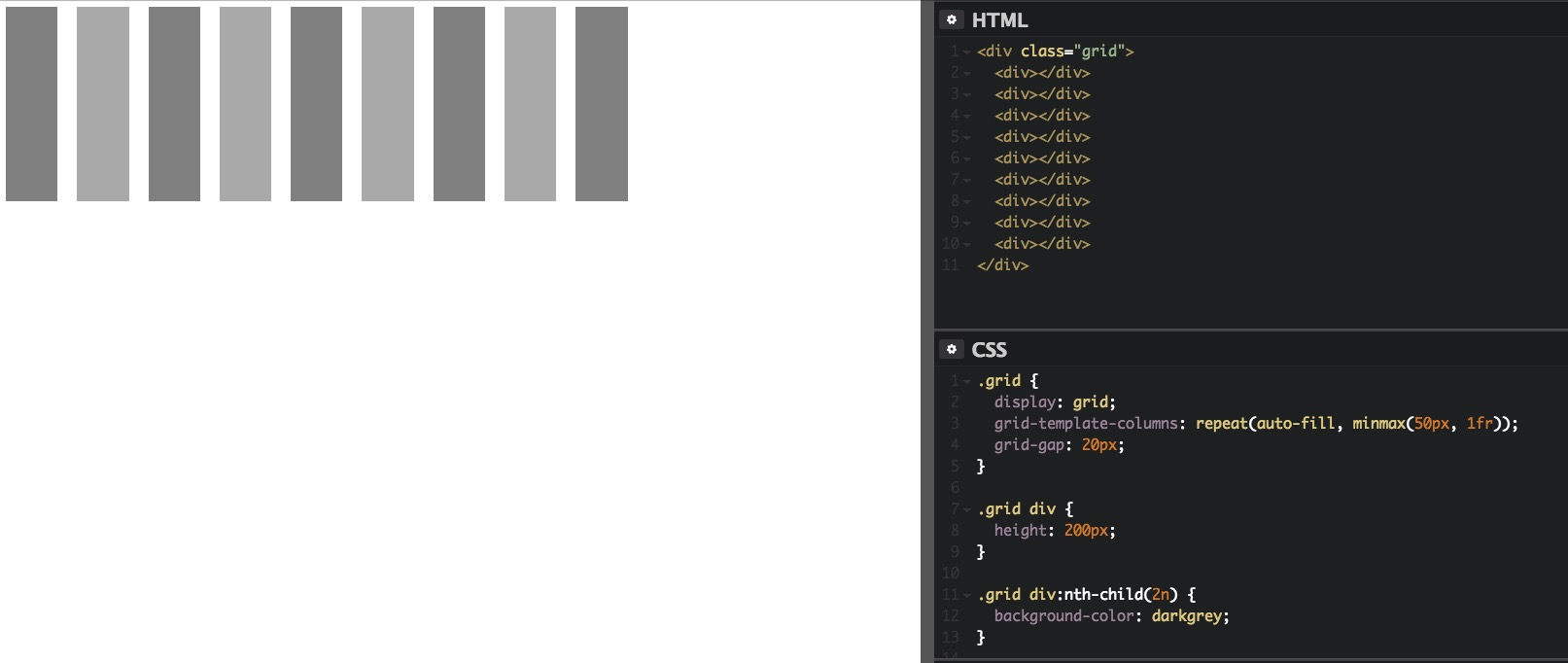The height and width of the screenshot is (663, 1568).
Task: Click the display: grid declaration
Action: pos(1055,402)
